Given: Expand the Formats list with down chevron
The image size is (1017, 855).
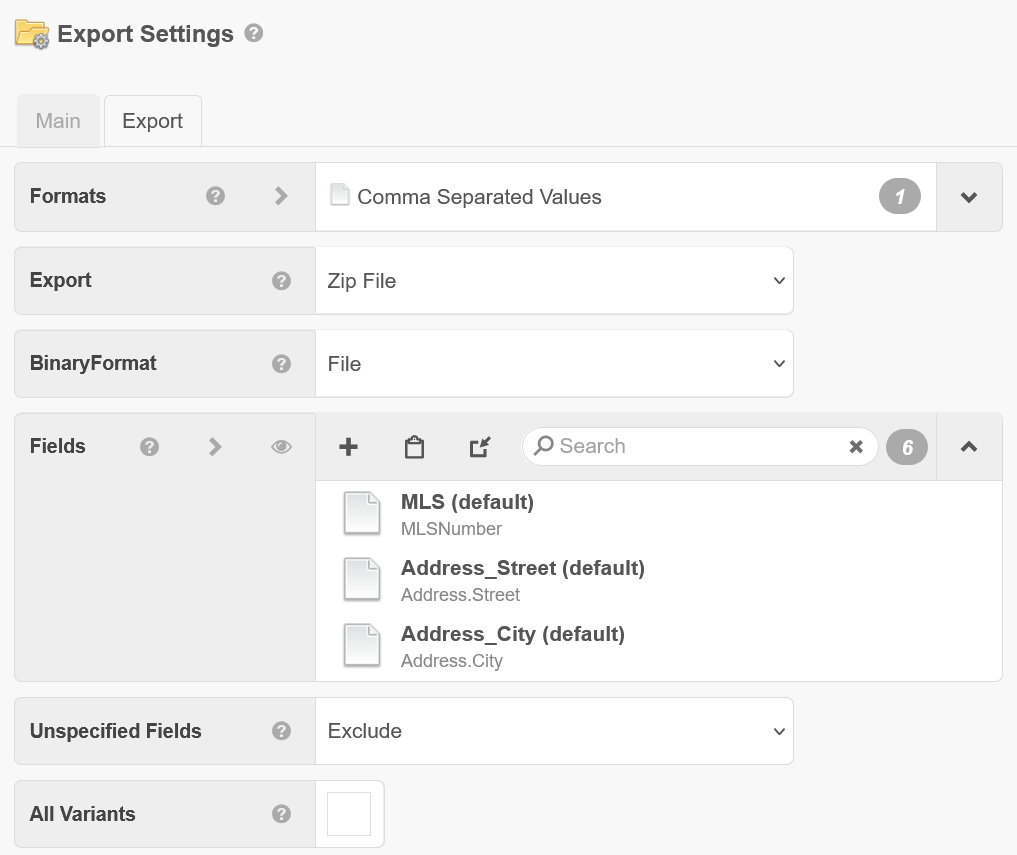Looking at the screenshot, I should [x=969, y=197].
